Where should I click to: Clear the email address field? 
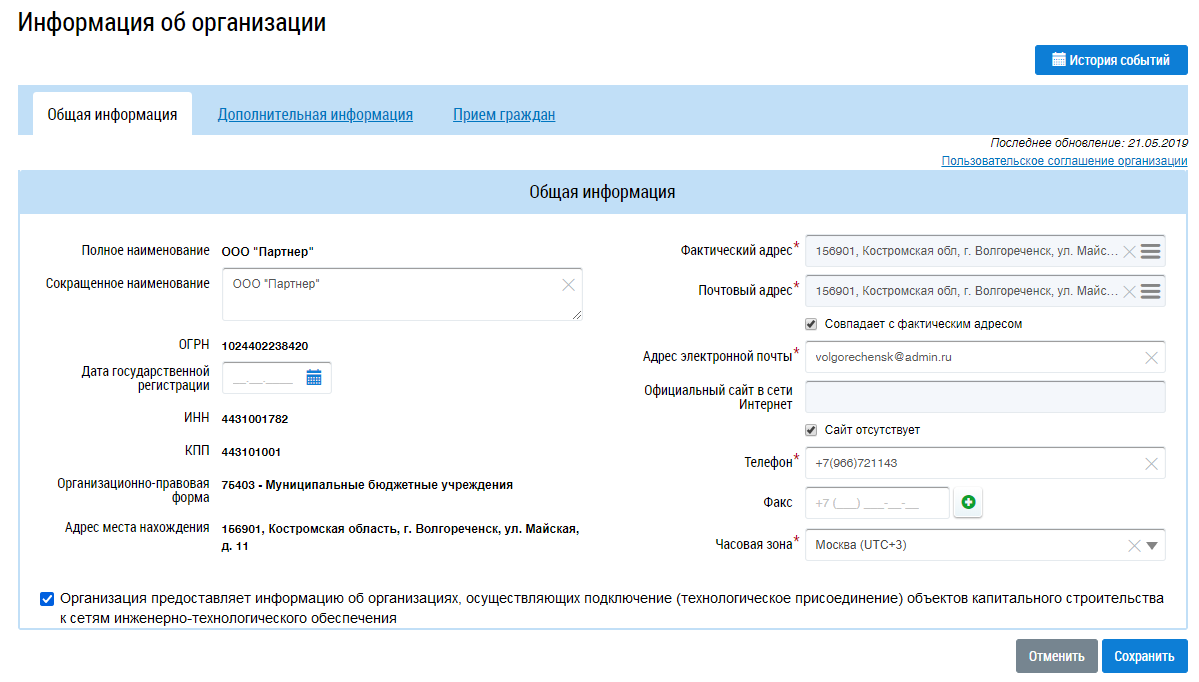(x=1151, y=357)
